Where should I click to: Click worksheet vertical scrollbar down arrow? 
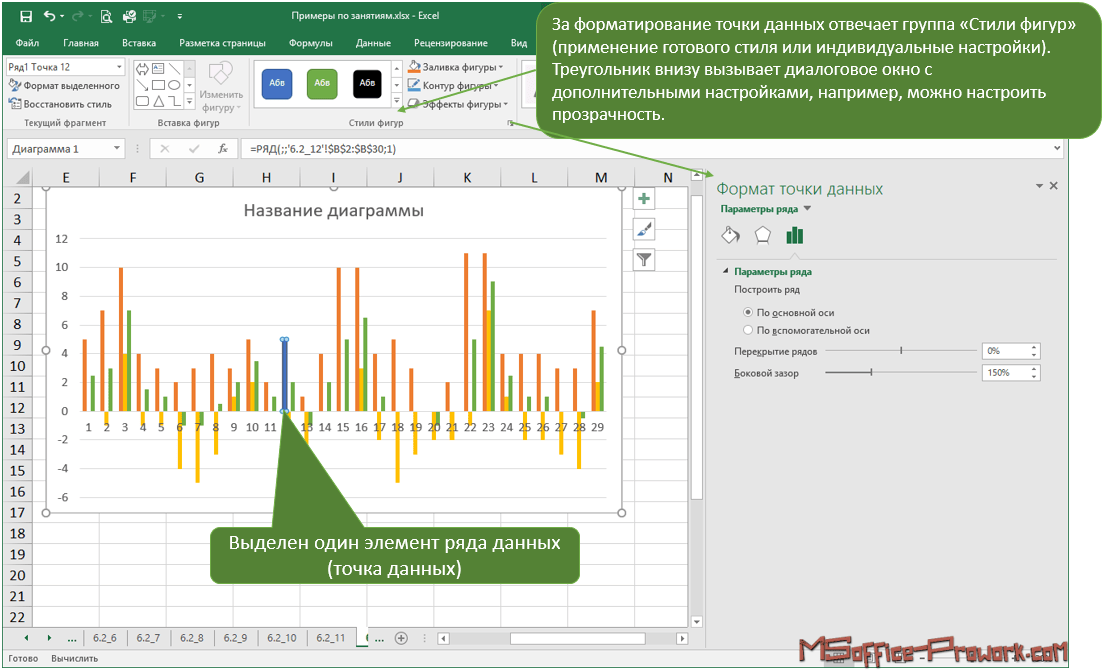tap(696, 622)
